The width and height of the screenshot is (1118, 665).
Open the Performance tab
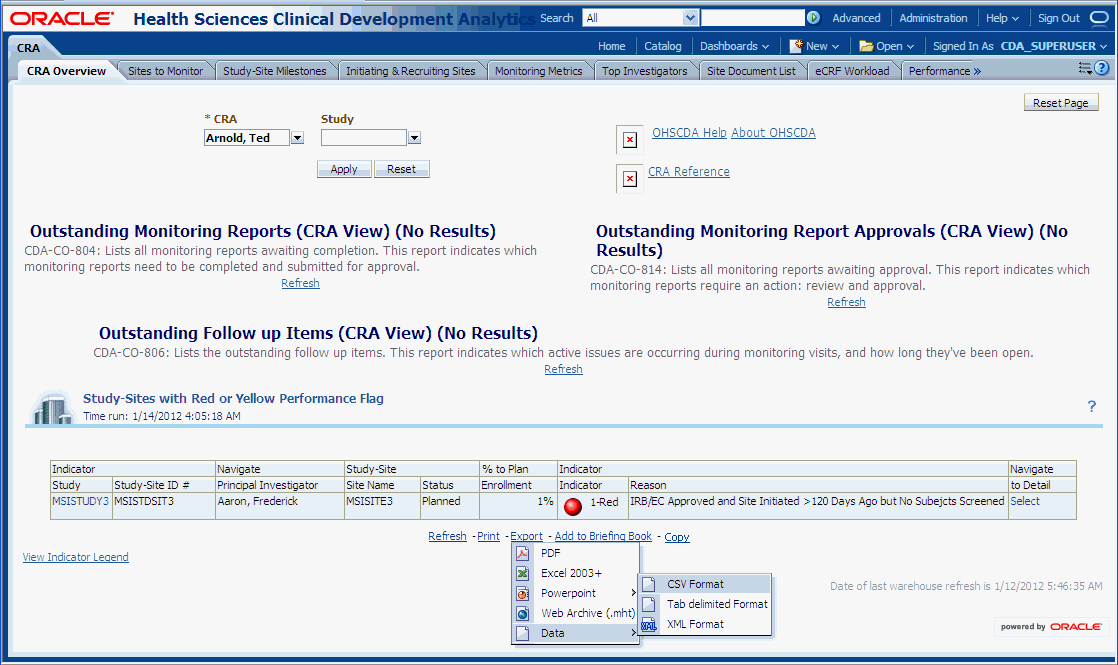click(x=939, y=71)
